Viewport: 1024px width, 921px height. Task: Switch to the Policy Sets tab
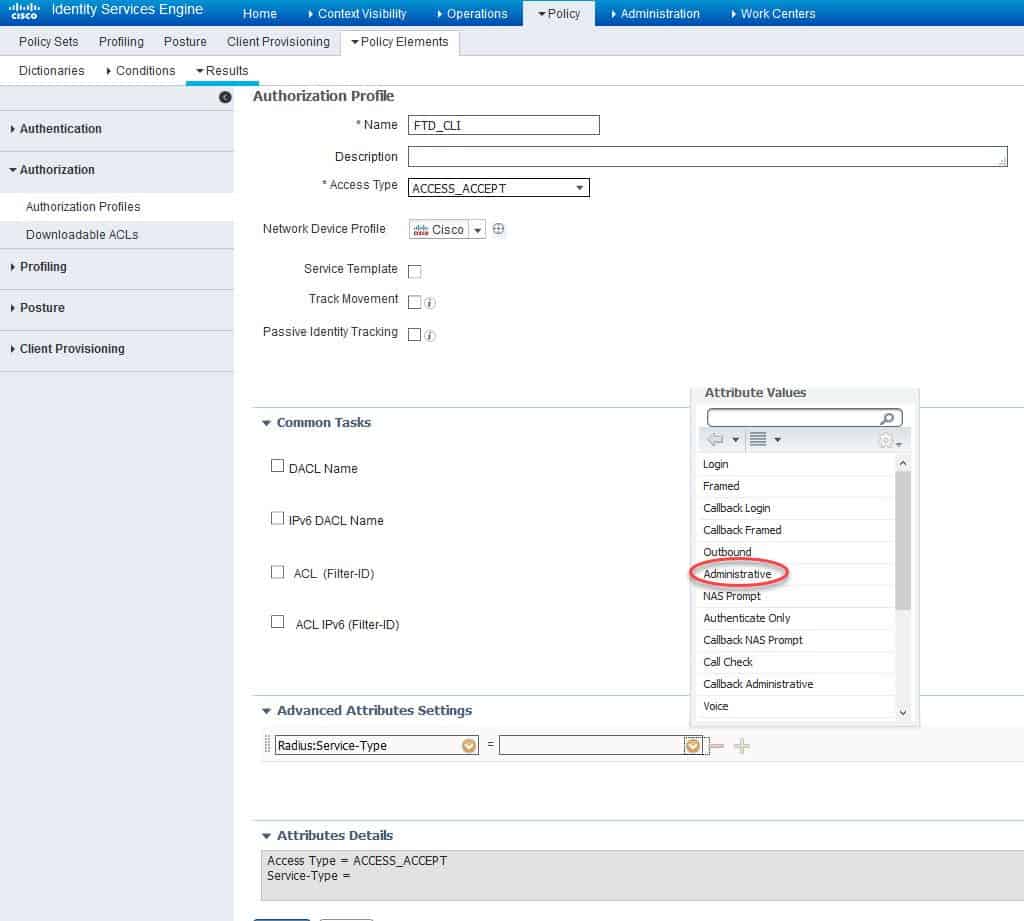(48, 42)
